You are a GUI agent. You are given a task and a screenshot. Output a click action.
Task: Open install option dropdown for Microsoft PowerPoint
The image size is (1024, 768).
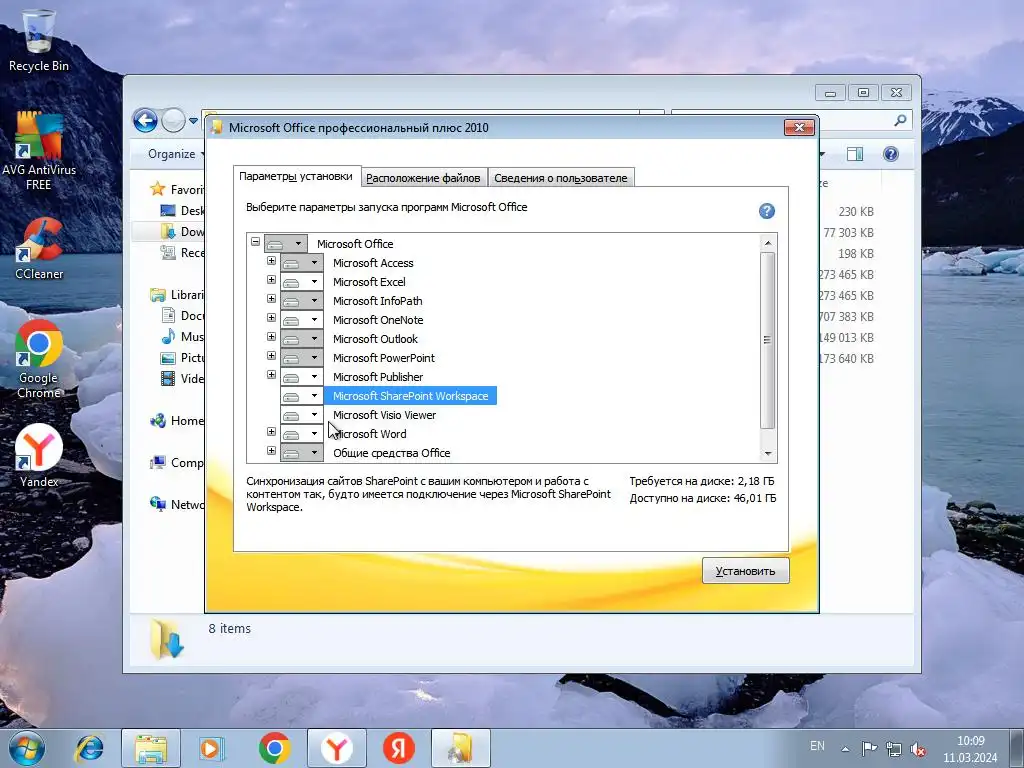(x=302, y=357)
